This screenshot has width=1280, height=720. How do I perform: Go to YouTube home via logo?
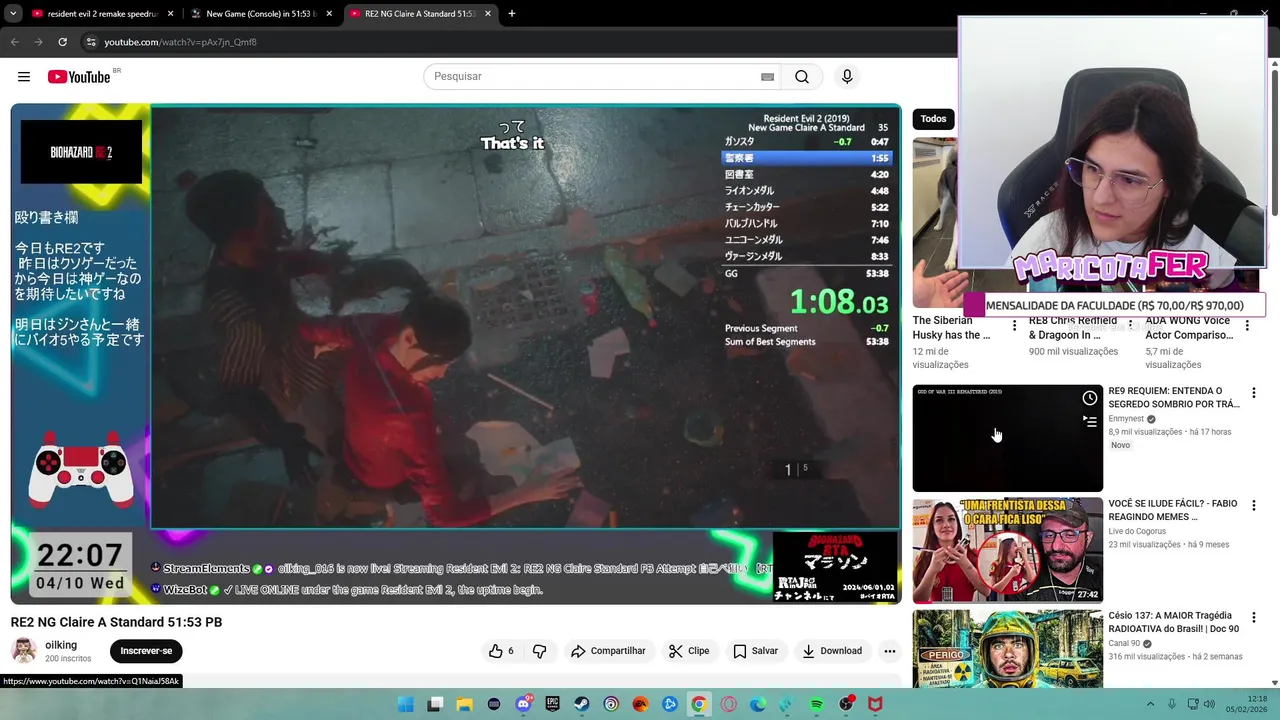coord(79,77)
